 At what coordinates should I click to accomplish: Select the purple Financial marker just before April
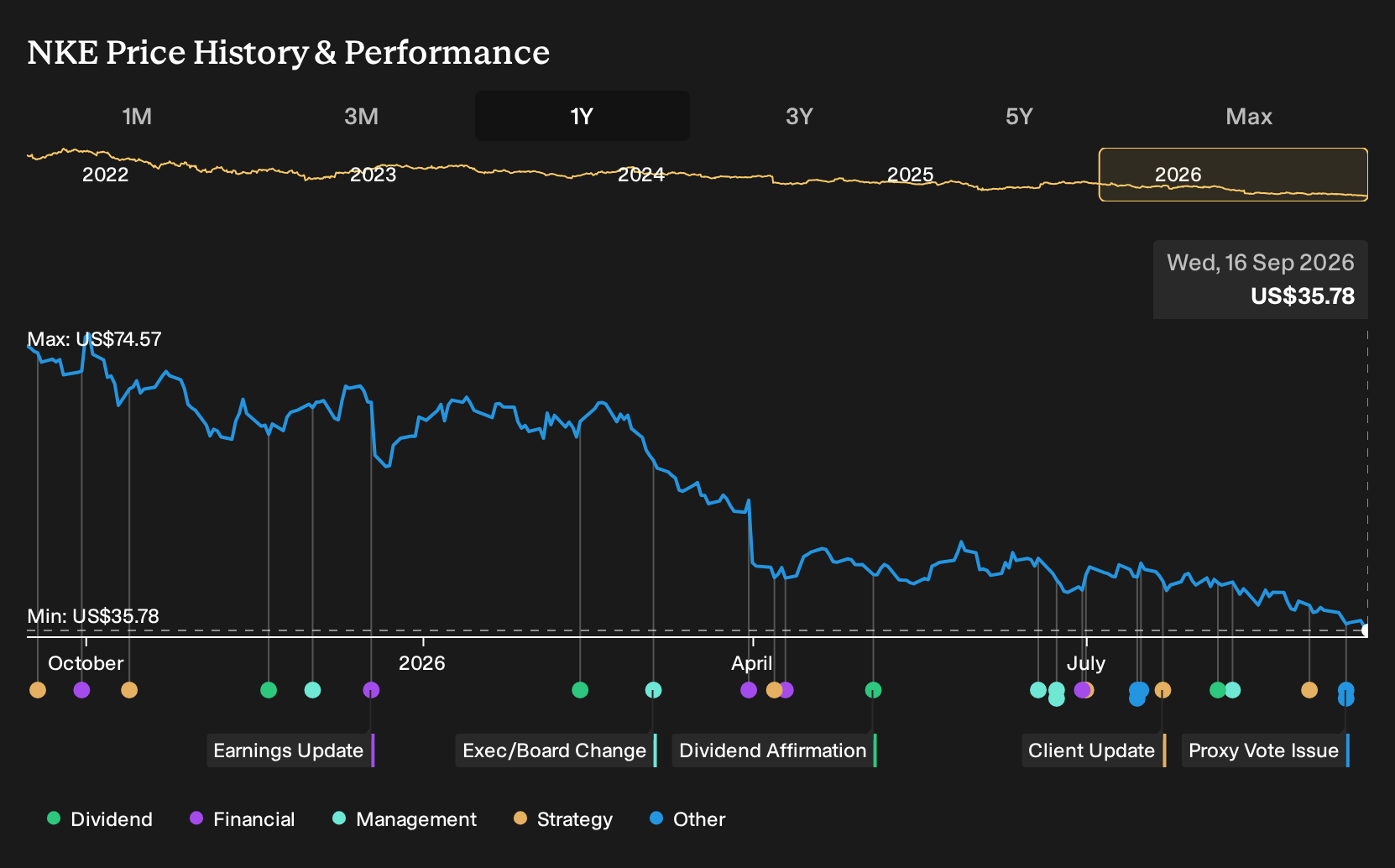pyautogui.click(x=749, y=690)
